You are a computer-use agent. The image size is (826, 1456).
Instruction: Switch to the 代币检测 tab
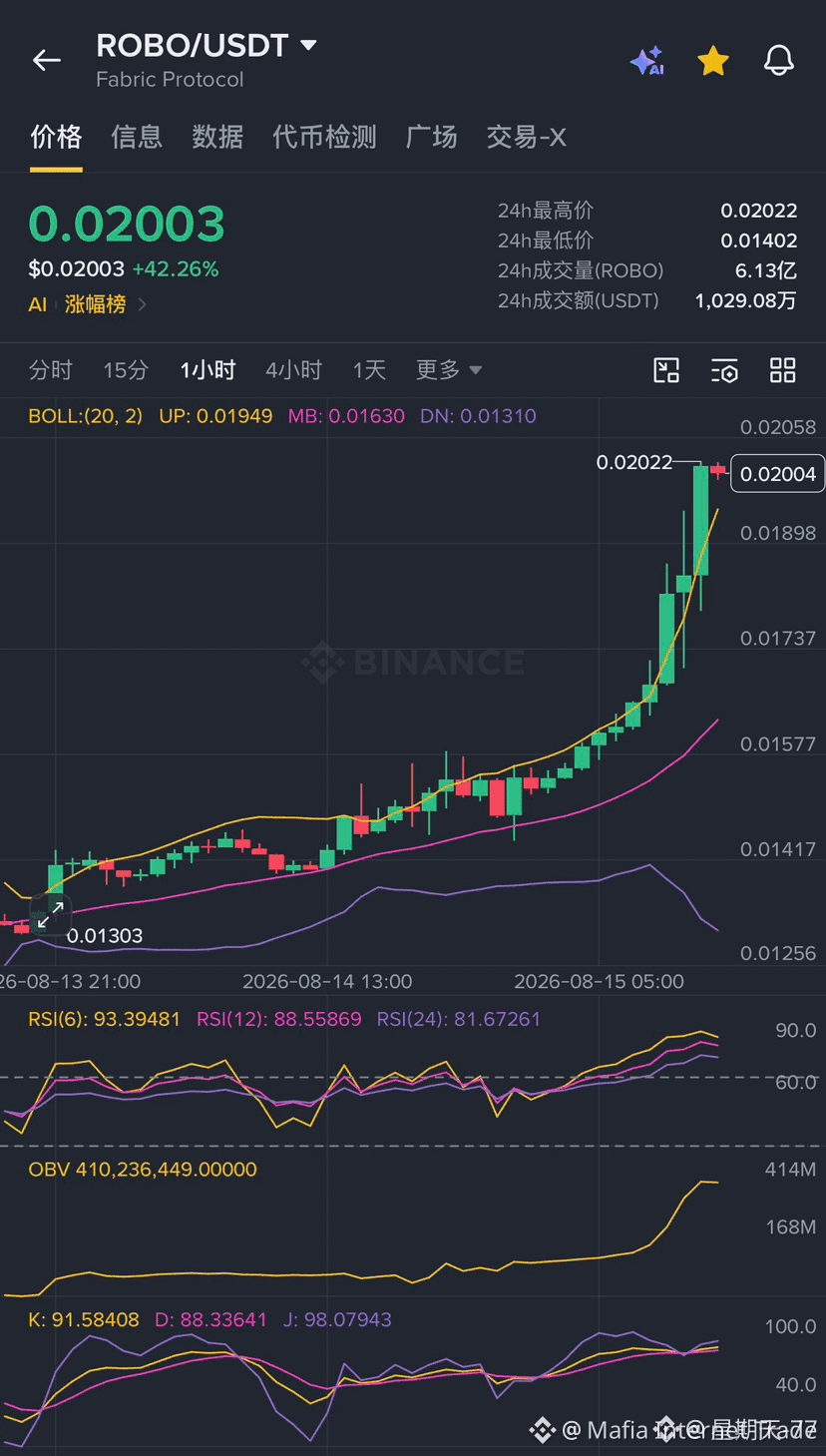(x=325, y=137)
